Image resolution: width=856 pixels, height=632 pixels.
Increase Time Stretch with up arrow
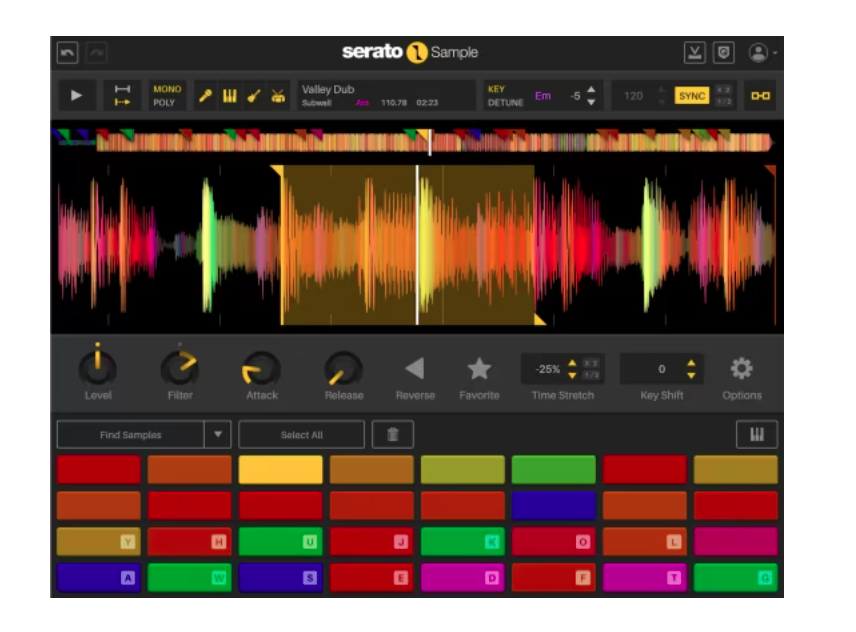click(x=572, y=363)
